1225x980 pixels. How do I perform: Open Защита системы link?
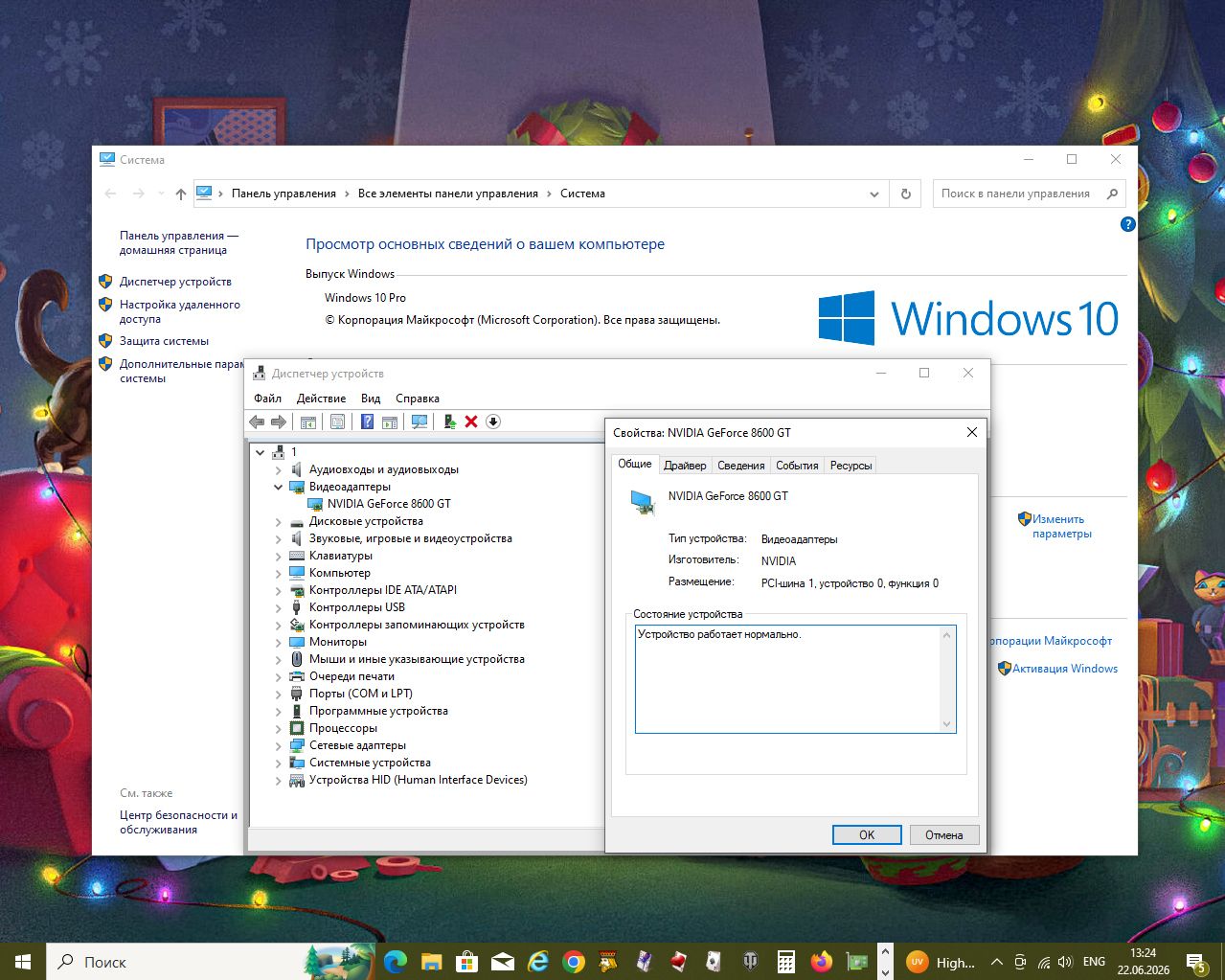pos(164,341)
